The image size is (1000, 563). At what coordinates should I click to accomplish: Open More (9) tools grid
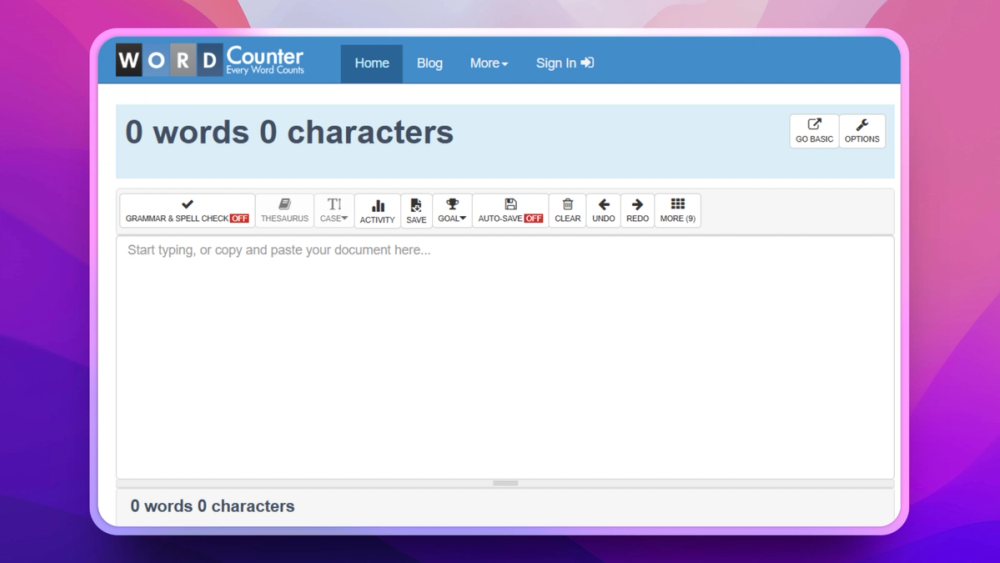click(x=677, y=210)
